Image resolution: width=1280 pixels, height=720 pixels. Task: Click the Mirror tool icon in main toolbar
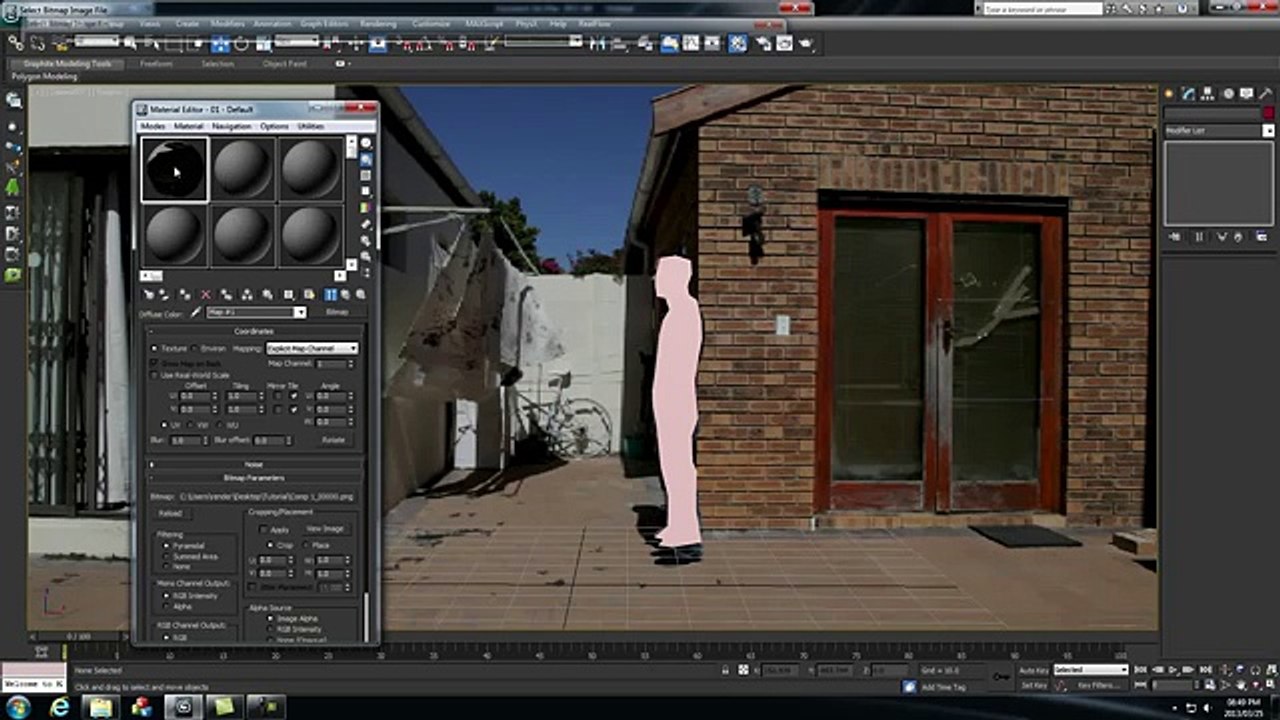pyautogui.click(x=598, y=44)
